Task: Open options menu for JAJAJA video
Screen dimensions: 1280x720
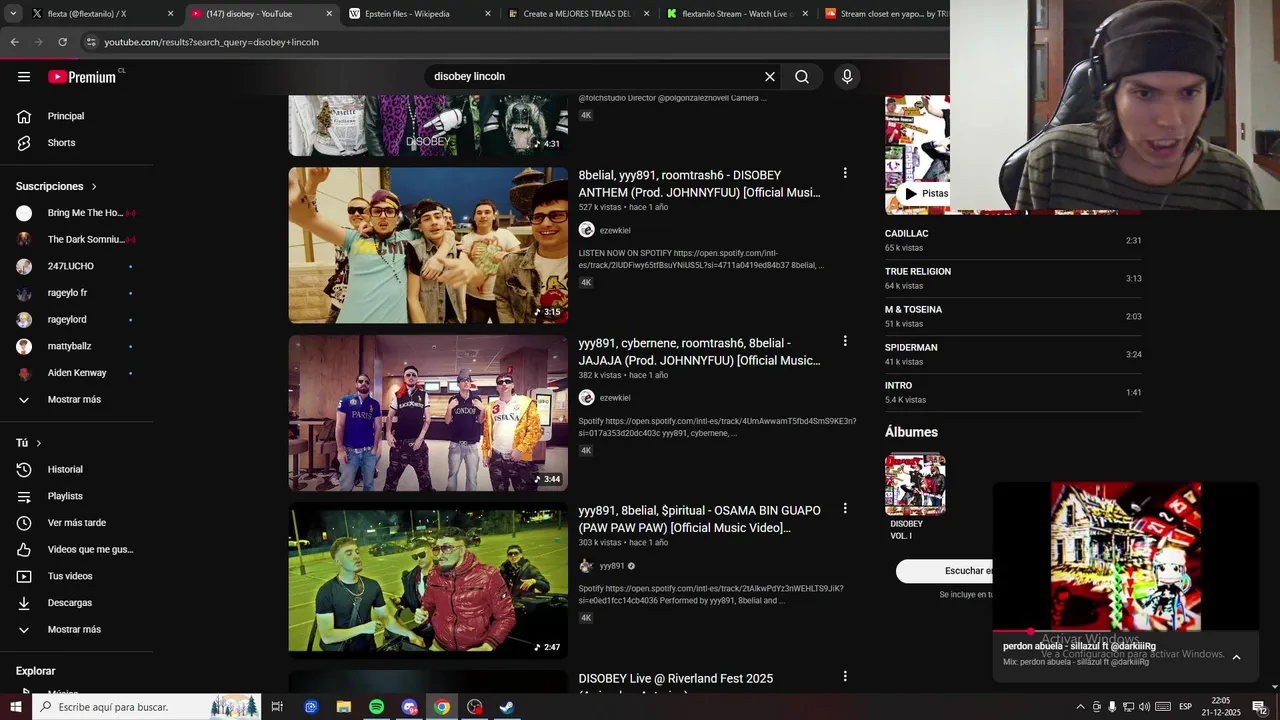Action: coord(845,341)
